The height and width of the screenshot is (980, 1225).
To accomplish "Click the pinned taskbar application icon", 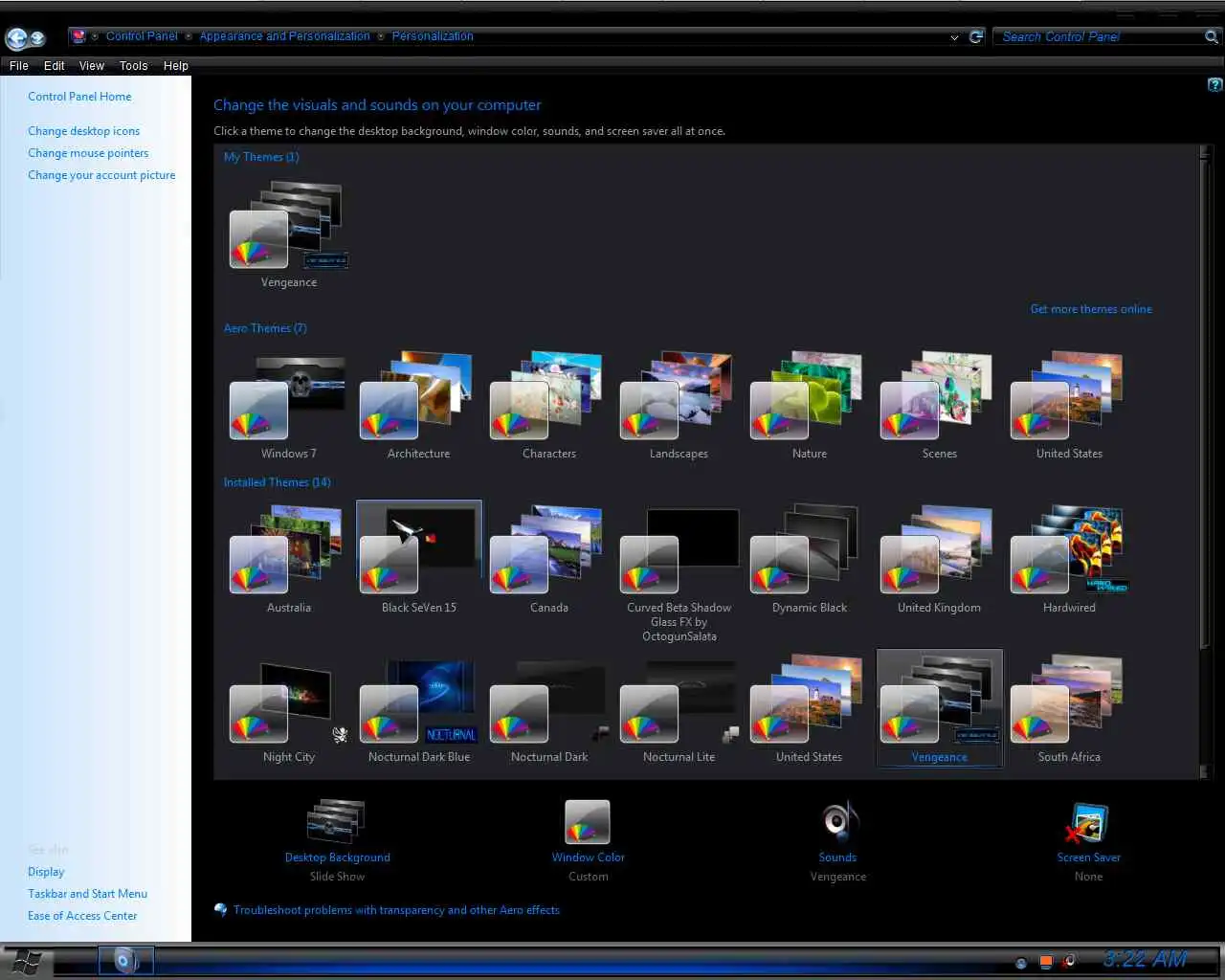I will (125, 960).
